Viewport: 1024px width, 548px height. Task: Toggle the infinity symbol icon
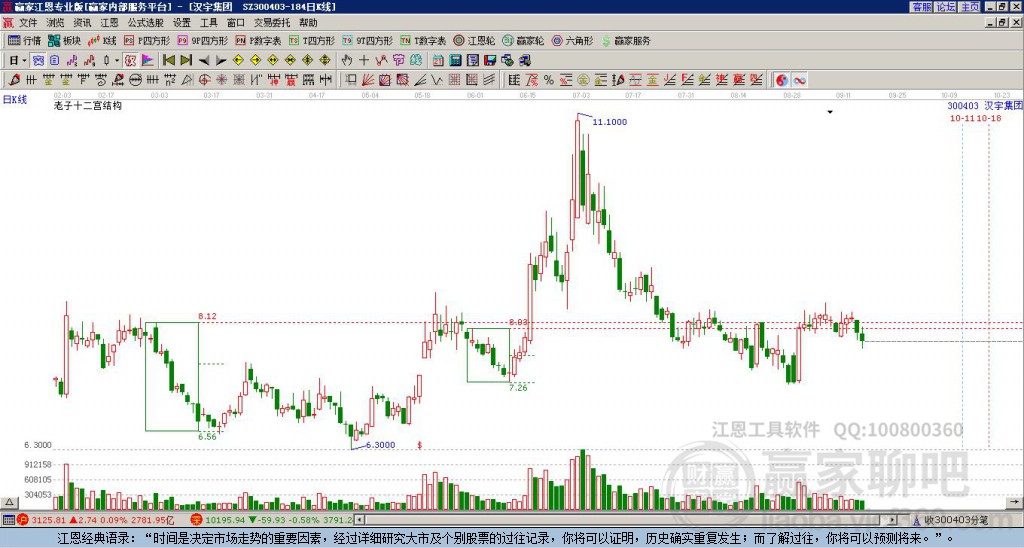tap(799, 80)
